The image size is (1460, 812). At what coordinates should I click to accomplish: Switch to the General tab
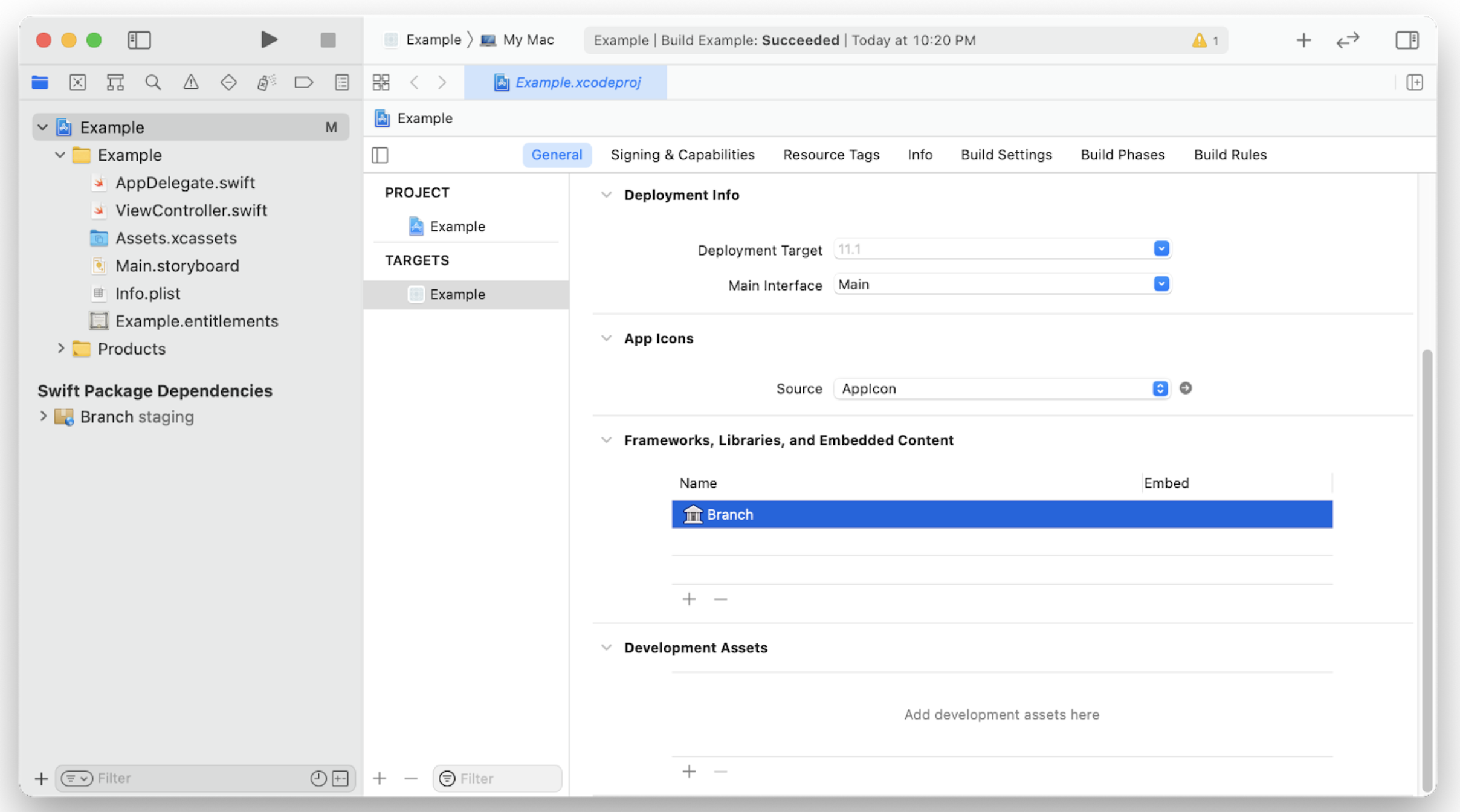coord(557,155)
